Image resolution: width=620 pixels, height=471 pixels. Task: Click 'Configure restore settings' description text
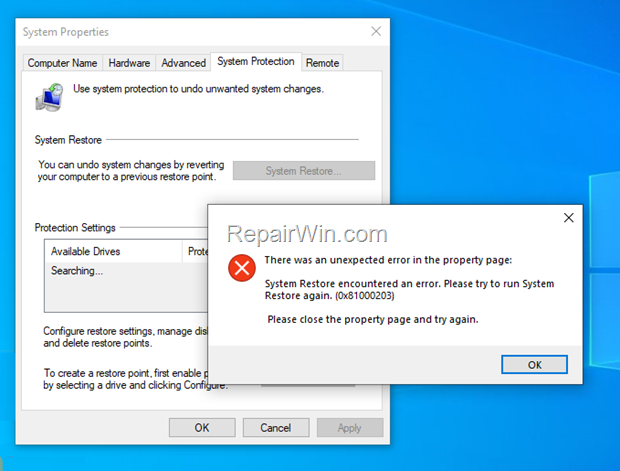[126, 337]
